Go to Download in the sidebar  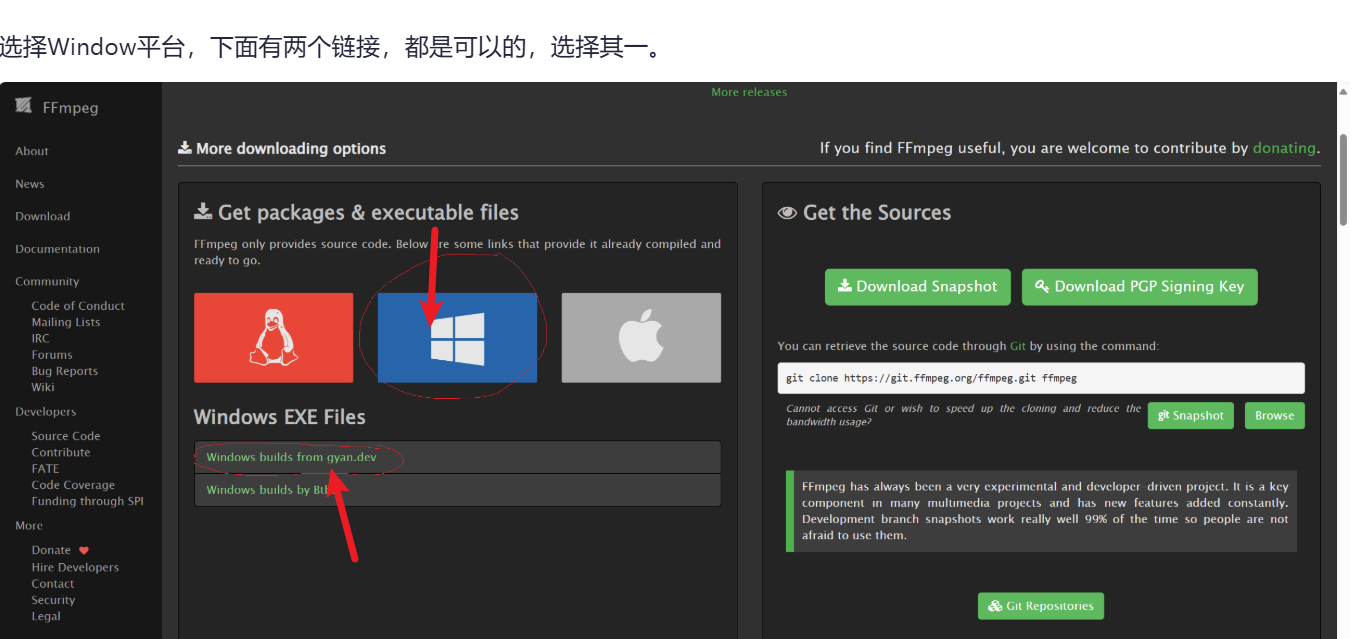pyautogui.click(x=43, y=216)
